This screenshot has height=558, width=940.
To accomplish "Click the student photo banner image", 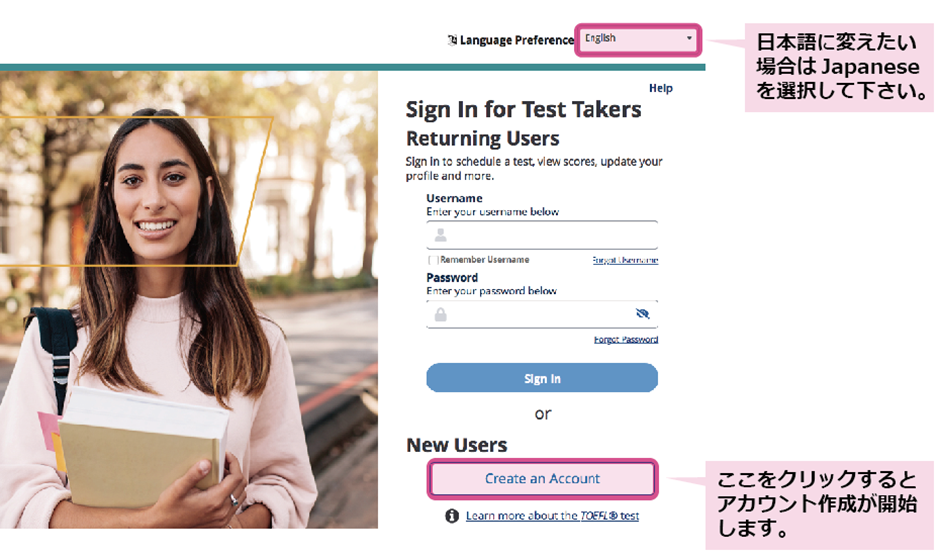I will click(189, 300).
